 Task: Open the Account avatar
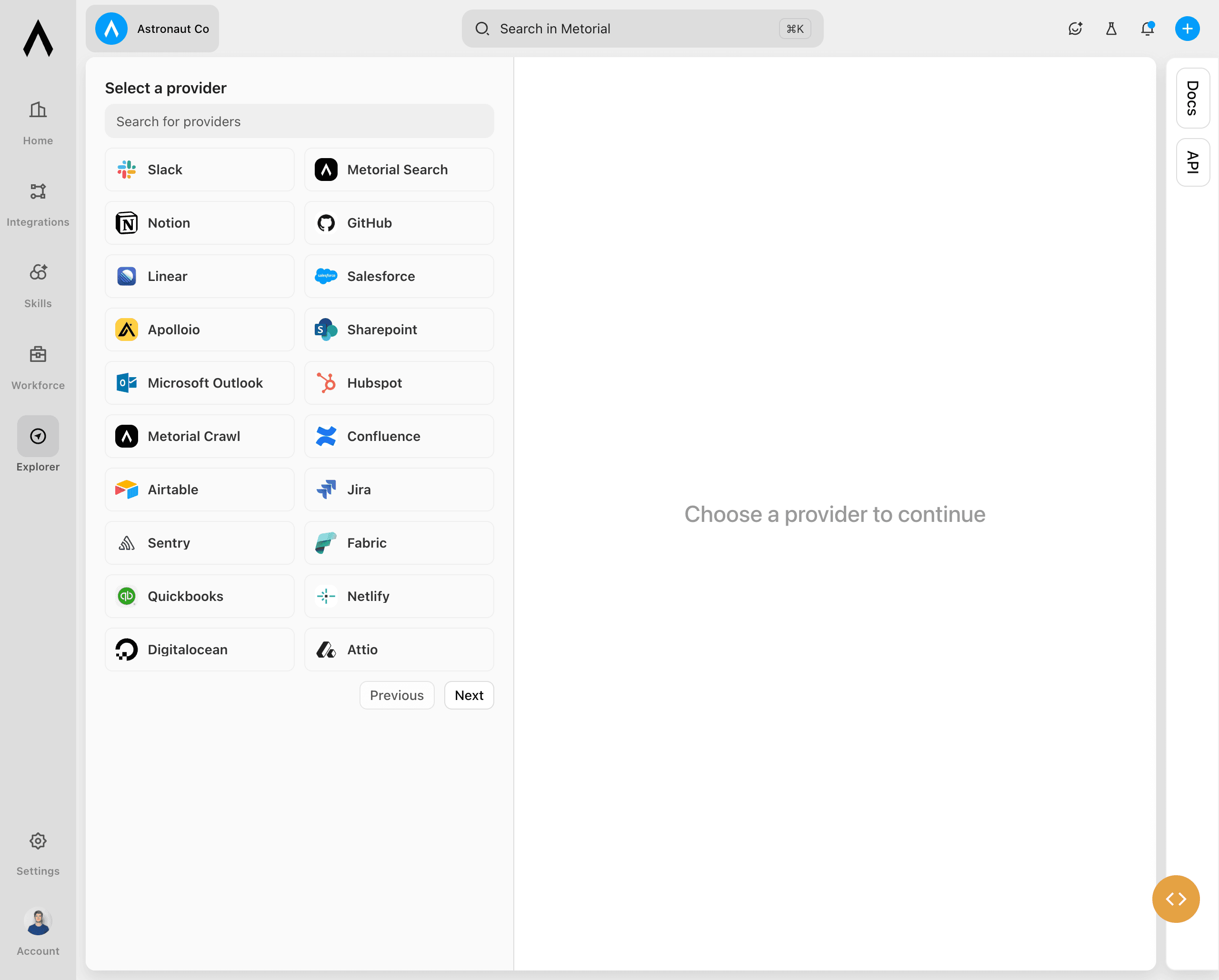coord(38,921)
